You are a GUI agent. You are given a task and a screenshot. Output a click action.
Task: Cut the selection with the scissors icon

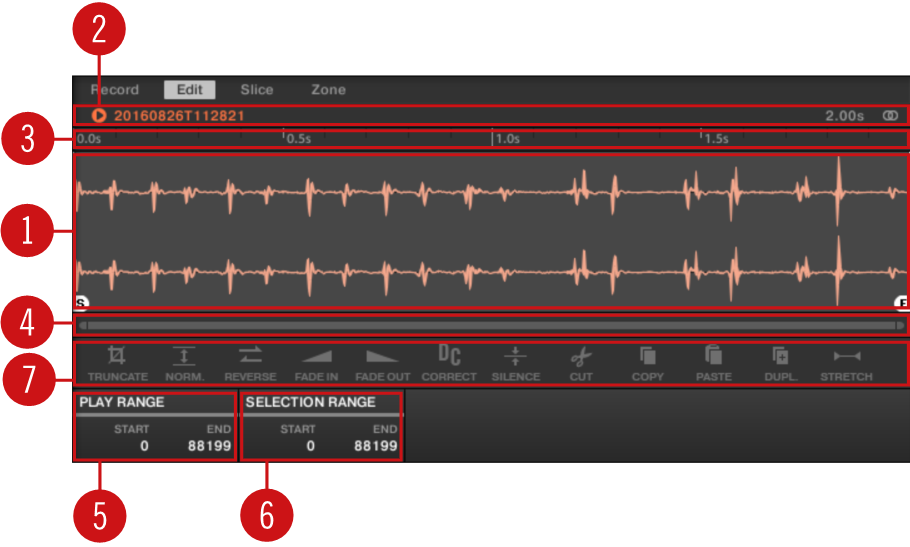tap(581, 356)
